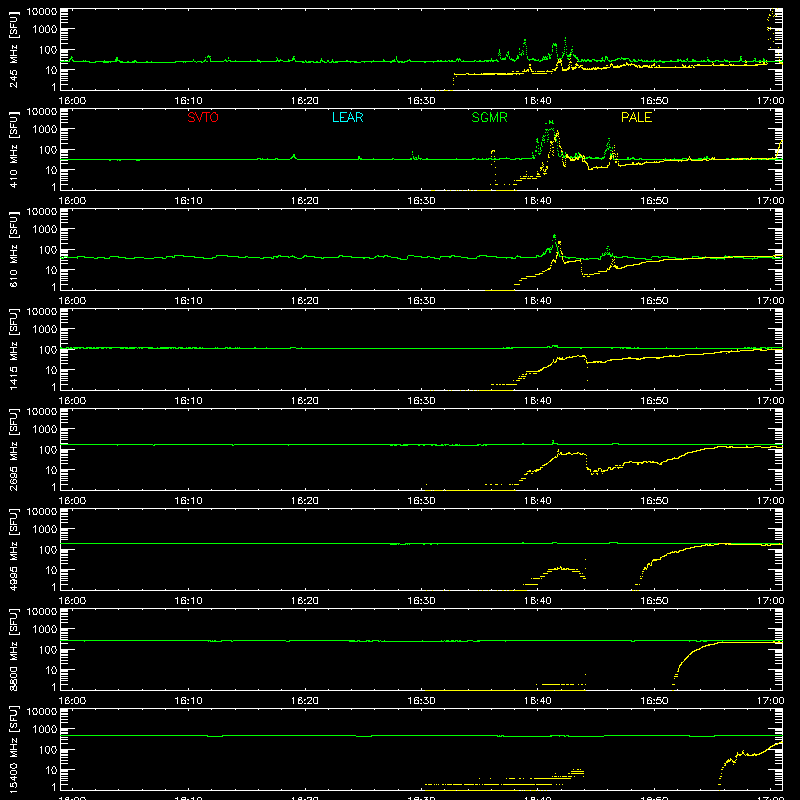
Task: Click 16:50 time label under 610 MHz panel
Action: (654, 301)
